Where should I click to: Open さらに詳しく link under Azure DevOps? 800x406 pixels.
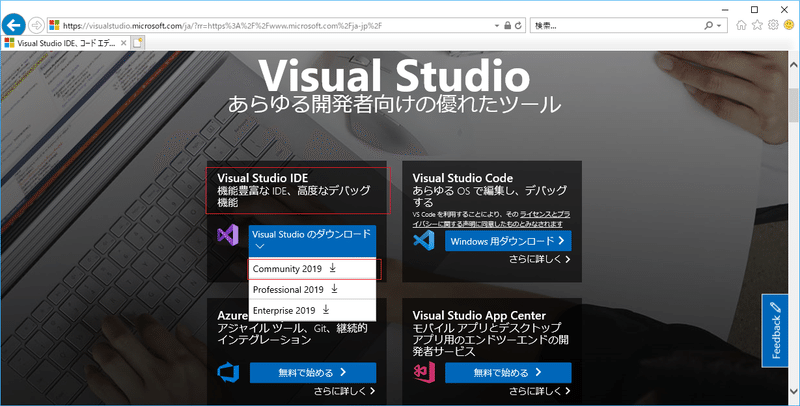[x=345, y=391]
